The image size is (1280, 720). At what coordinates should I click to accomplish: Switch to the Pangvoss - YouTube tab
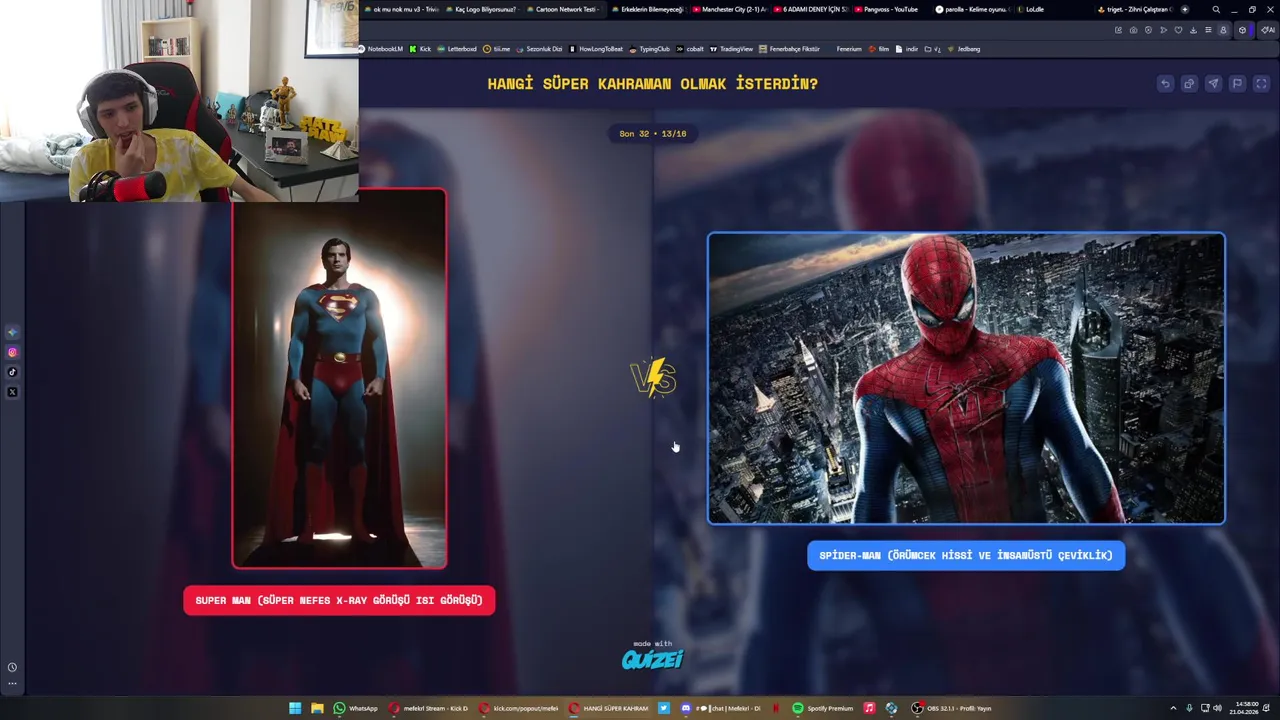click(x=886, y=9)
